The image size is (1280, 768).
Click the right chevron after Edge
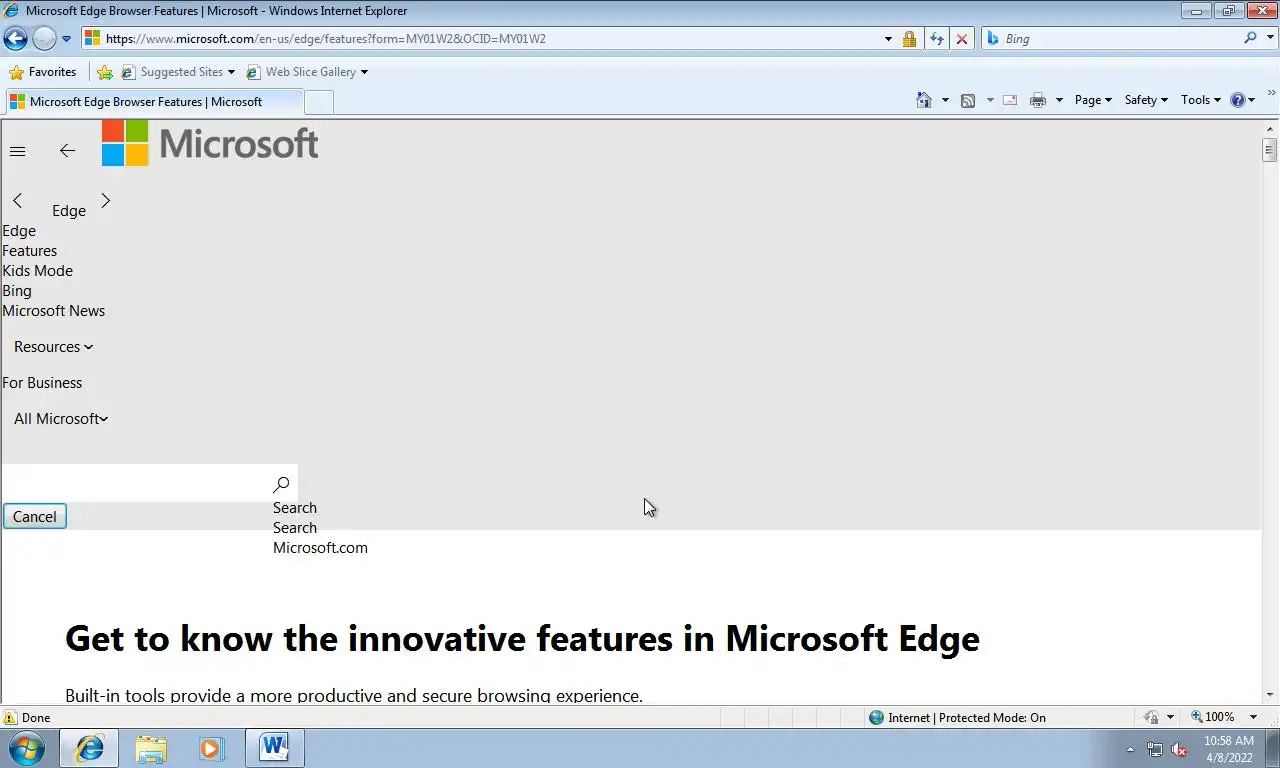tap(106, 201)
